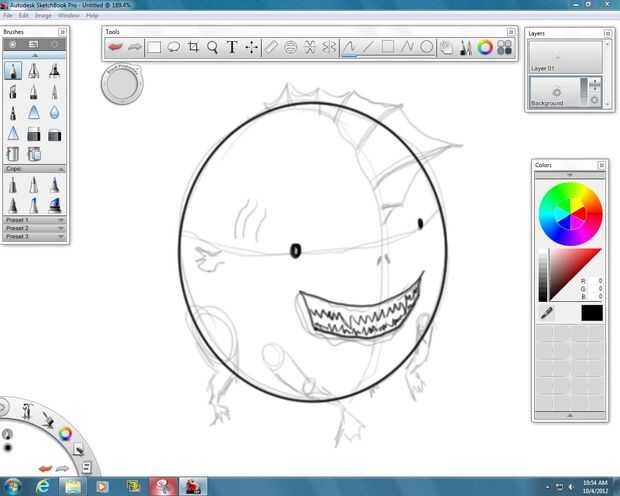
Task: Toggle X-axis symmetry tool
Action: pyautogui.click(x=329, y=47)
